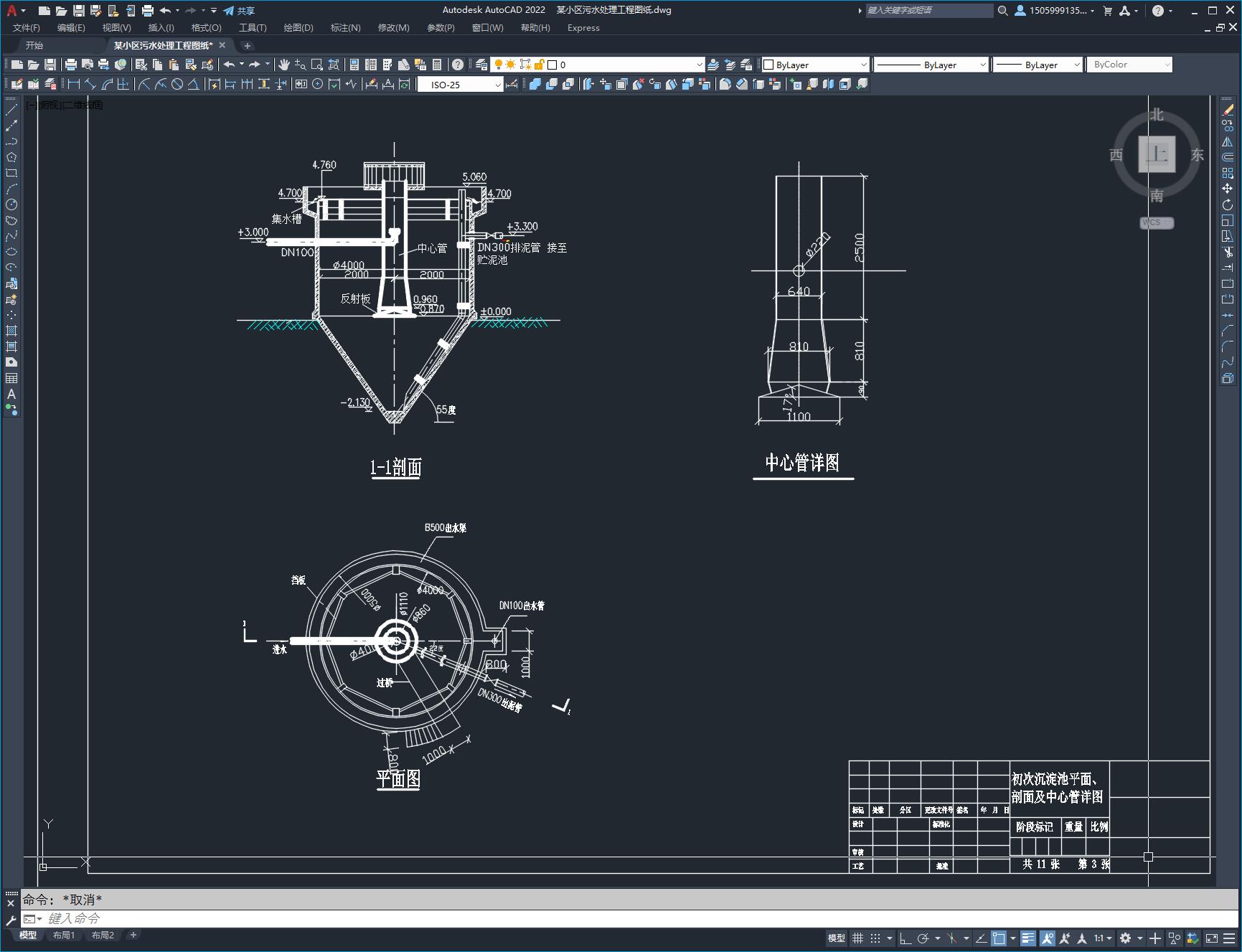This screenshot has width=1242, height=952.
Task: Open the 绘图(D) menu
Action: pyautogui.click(x=298, y=28)
